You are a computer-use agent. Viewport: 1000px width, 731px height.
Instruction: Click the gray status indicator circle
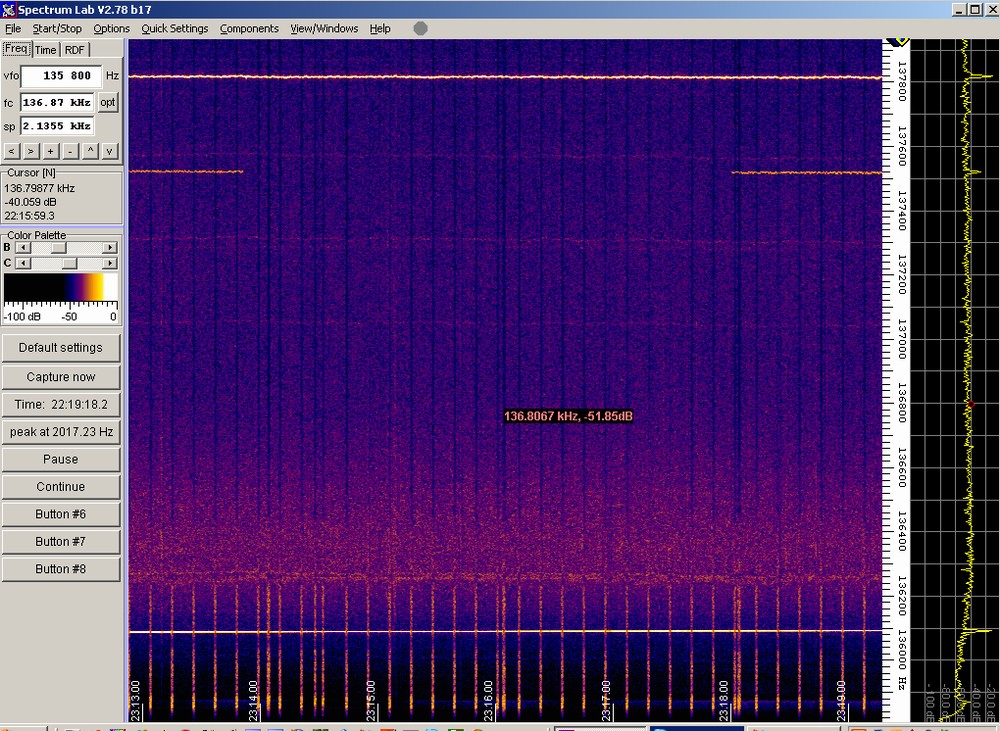pos(420,28)
